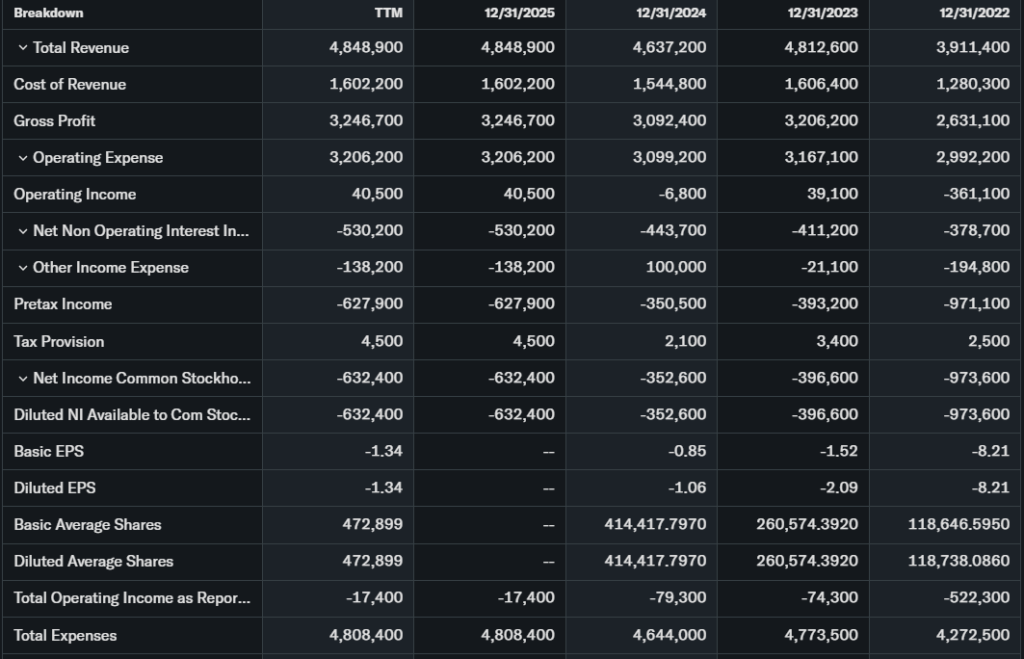Expand the Total Revenue row chevron
The image size is (1024, 659).
(22, 48)
